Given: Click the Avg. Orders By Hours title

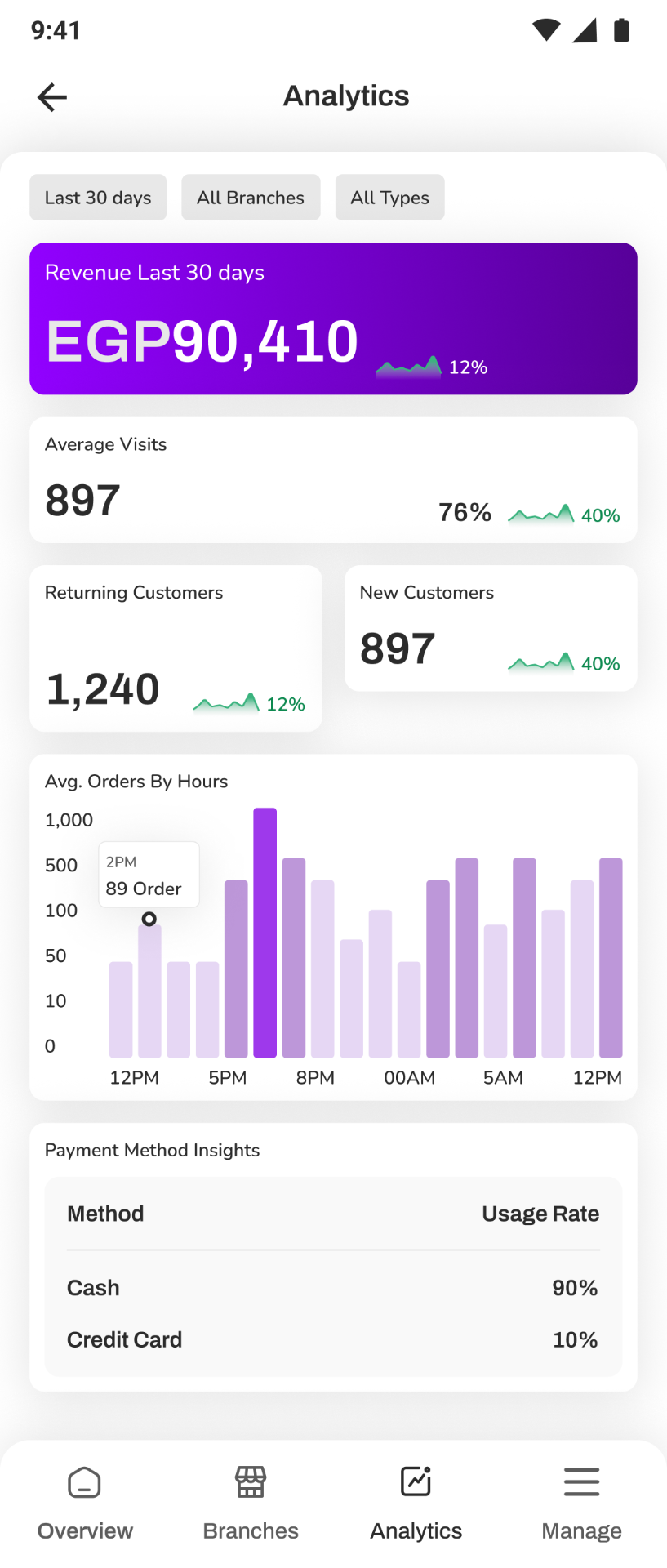Looking at the screenshot, I should click(136, 782).
